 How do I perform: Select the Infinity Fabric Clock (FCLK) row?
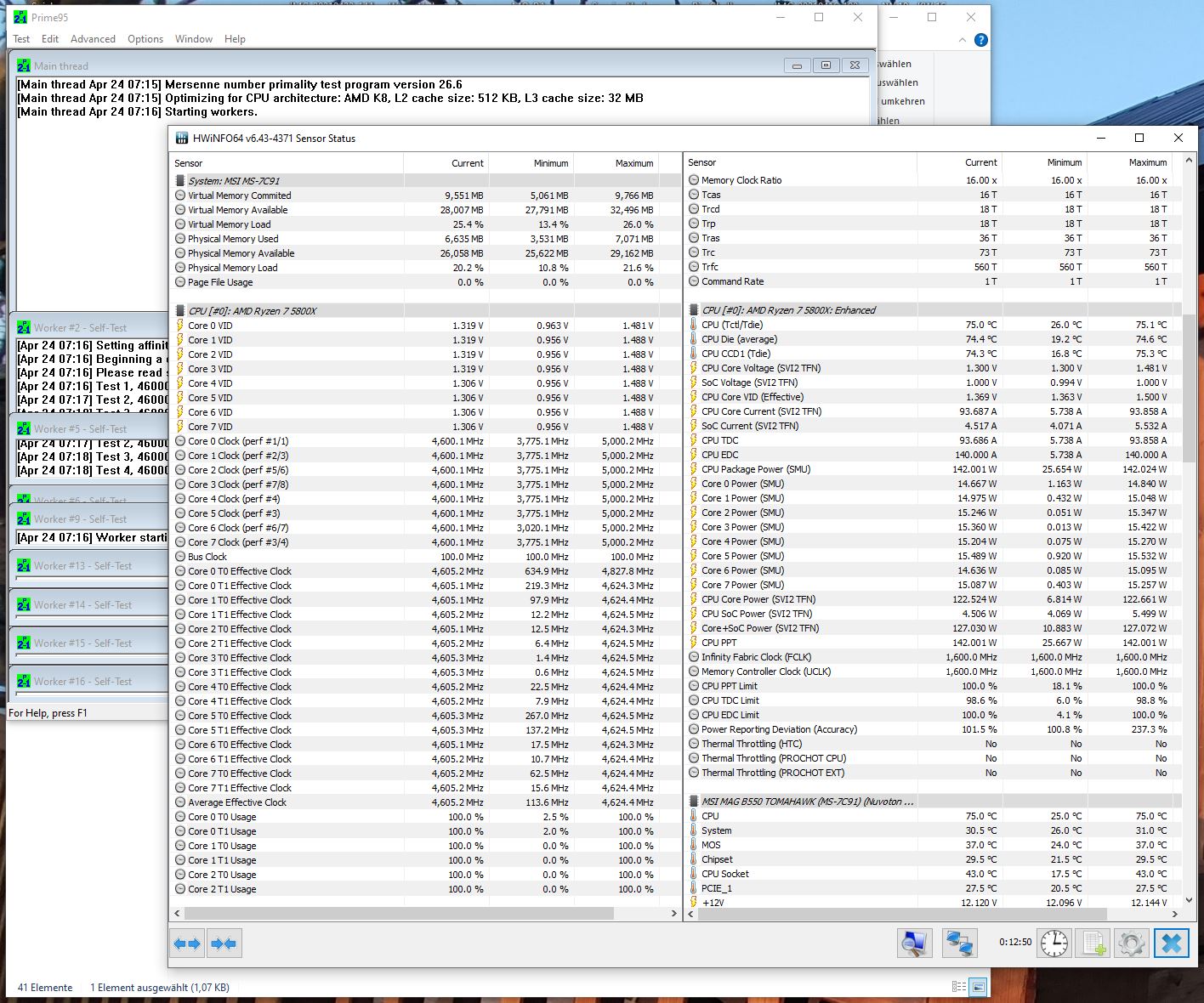click(x=933, y=657)
